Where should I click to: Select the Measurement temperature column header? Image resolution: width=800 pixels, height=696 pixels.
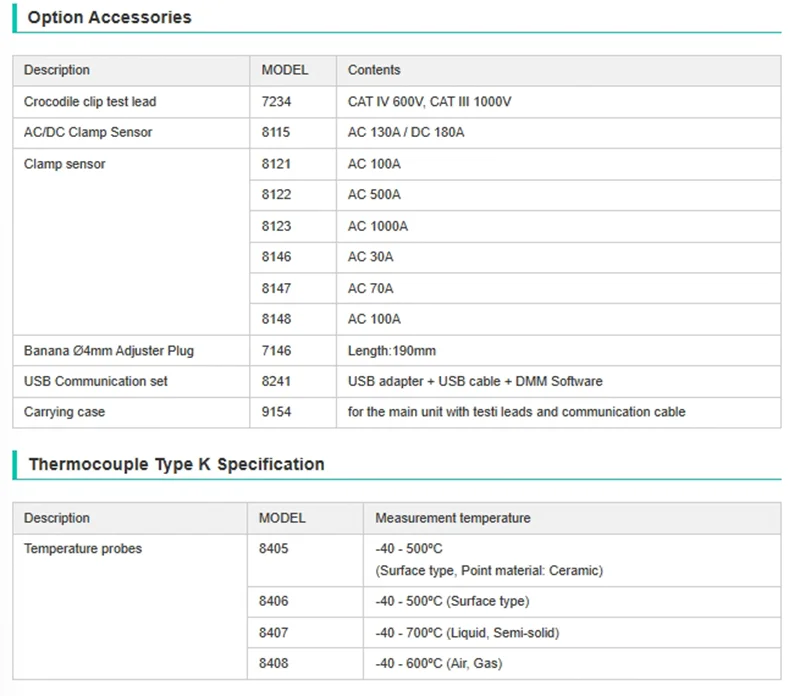(452, 518)
